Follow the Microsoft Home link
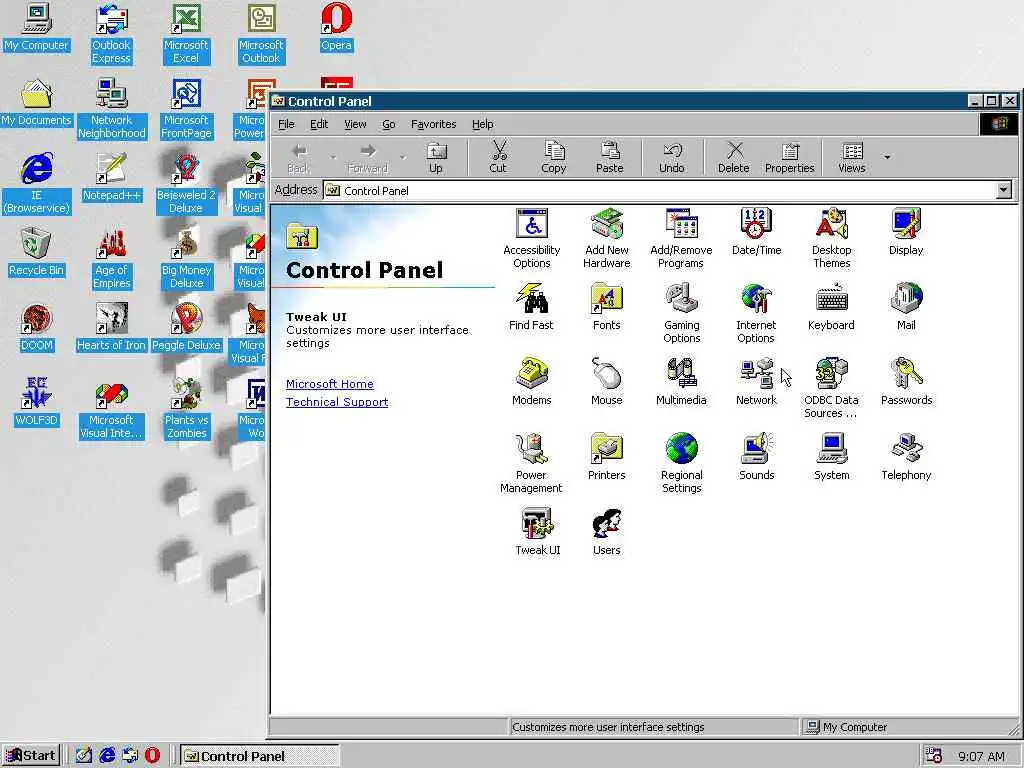The image size is (1024, 768). pyautogui.click(x=330, y=384)
